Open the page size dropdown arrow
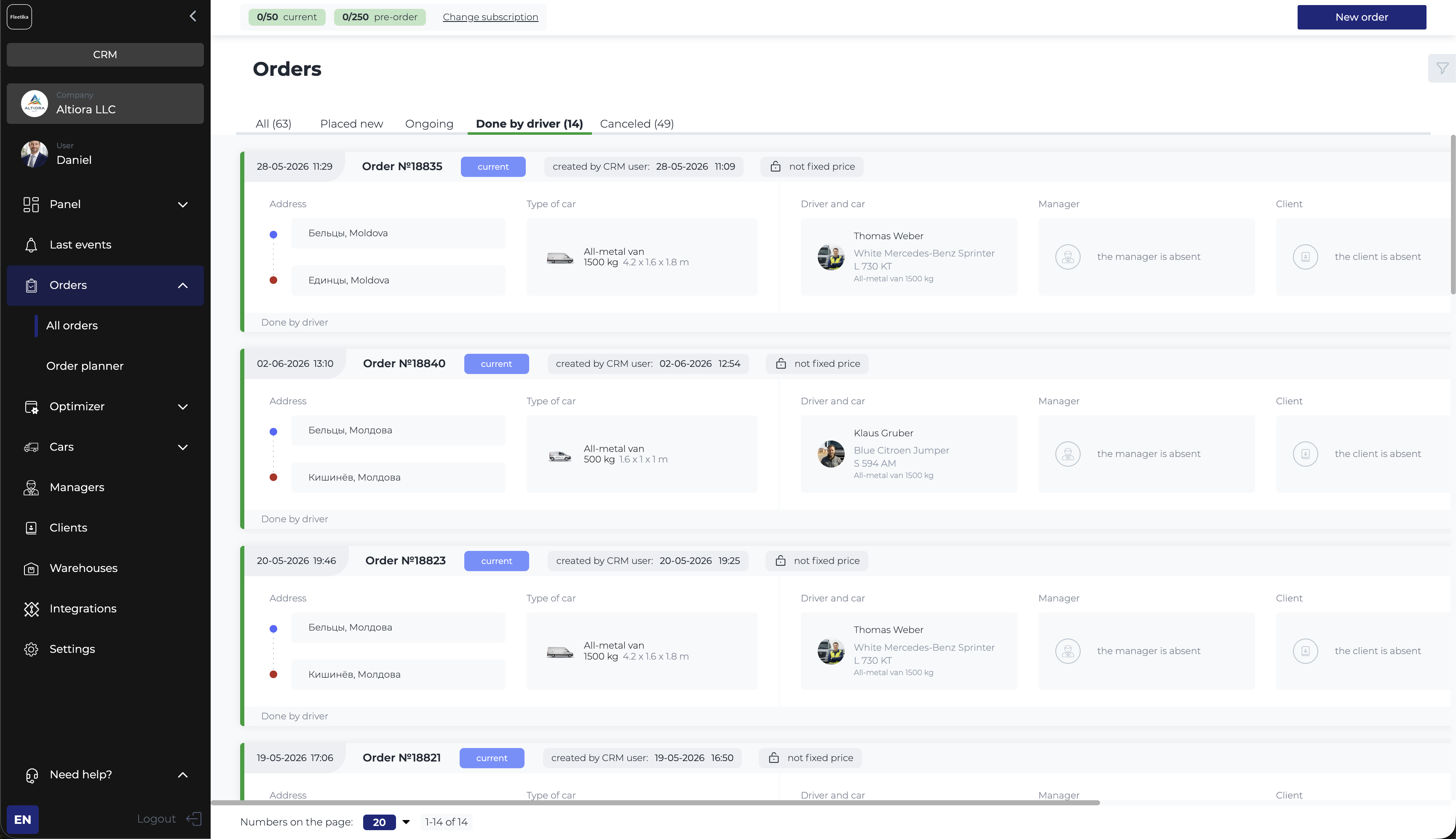 click(x=406, y=822)
